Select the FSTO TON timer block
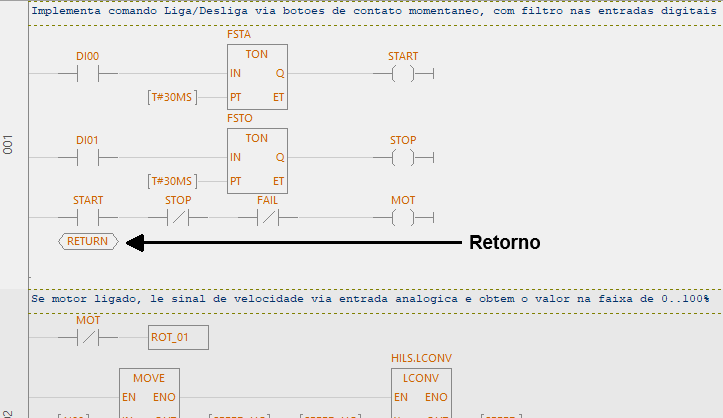Image resolution: width=723 pixels, height=418 pixels. click(257, 161)
